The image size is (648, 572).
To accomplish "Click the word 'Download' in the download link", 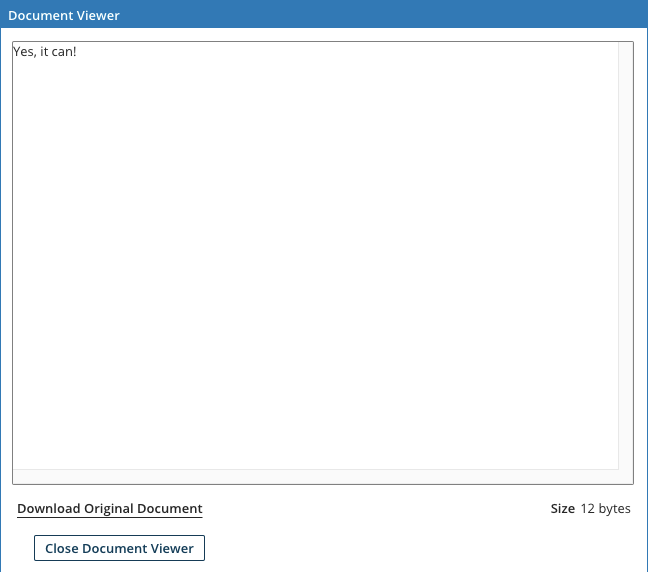I will coord(49,508).
